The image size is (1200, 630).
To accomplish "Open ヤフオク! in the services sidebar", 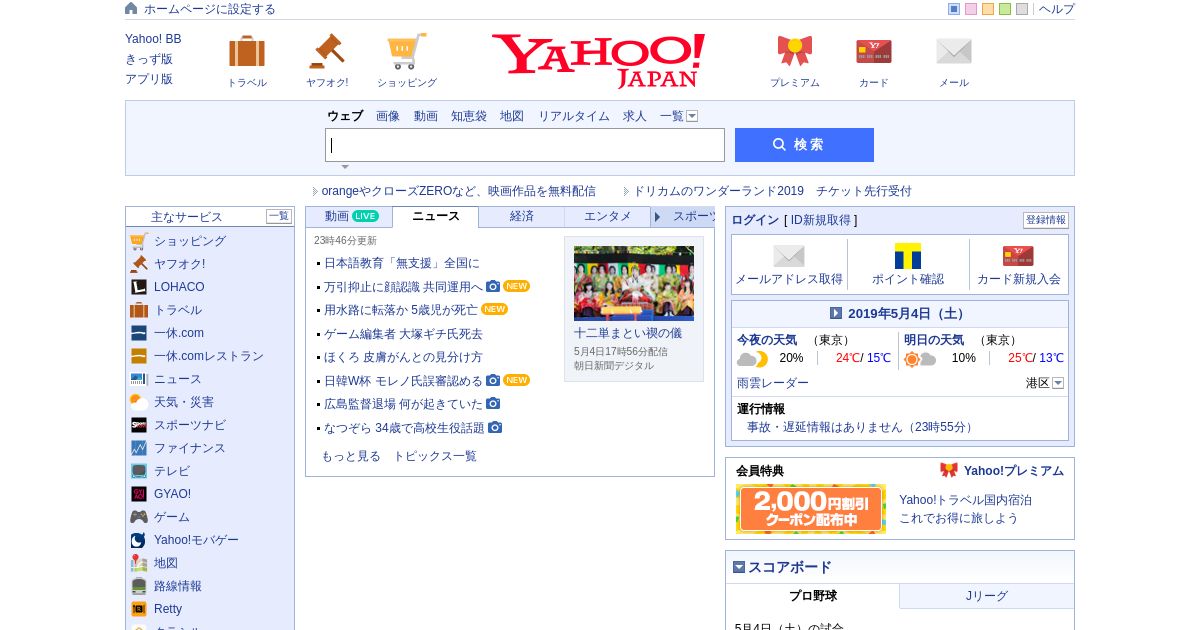I will 179,264.
